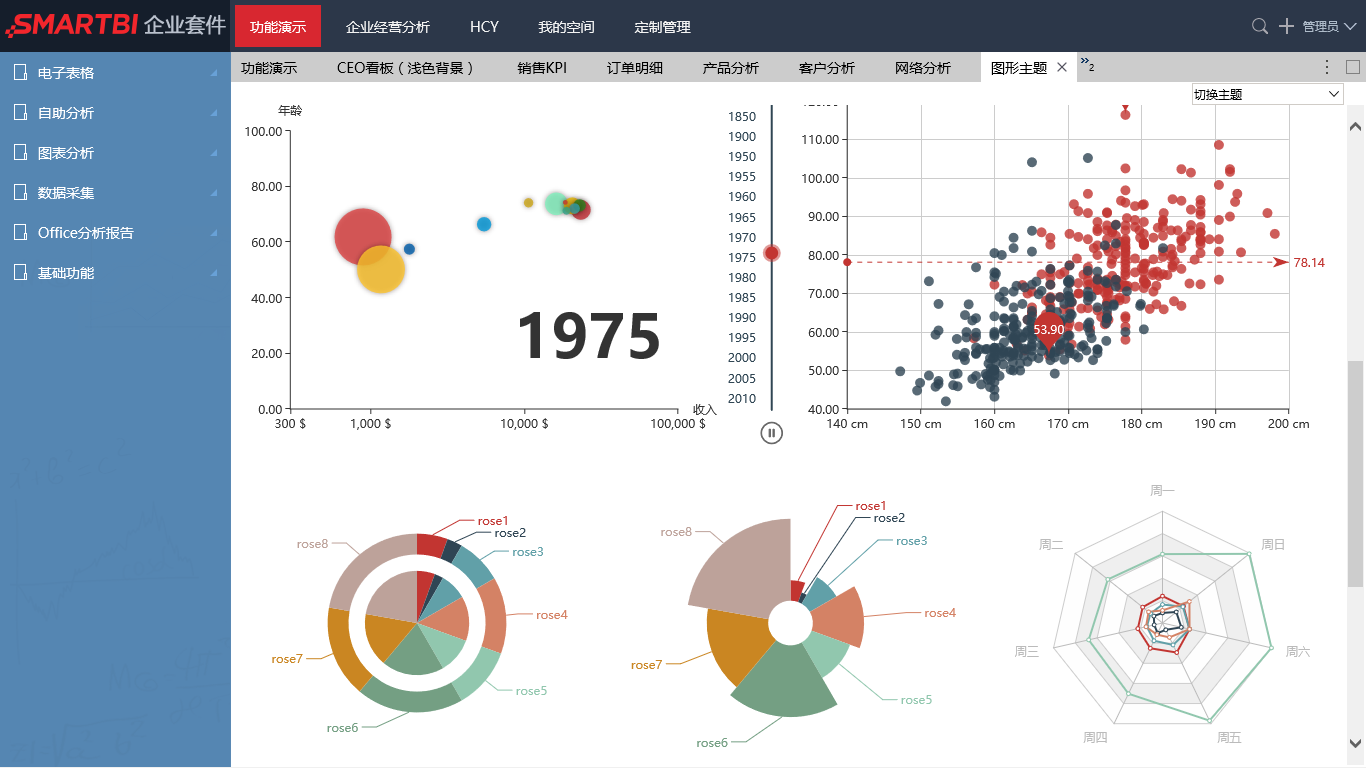Image resolution: width=1366 pixels, height=768 pixels.
Task: Click the SMARTBI 企业套件 logo
Action: click(x=115, y=25)
